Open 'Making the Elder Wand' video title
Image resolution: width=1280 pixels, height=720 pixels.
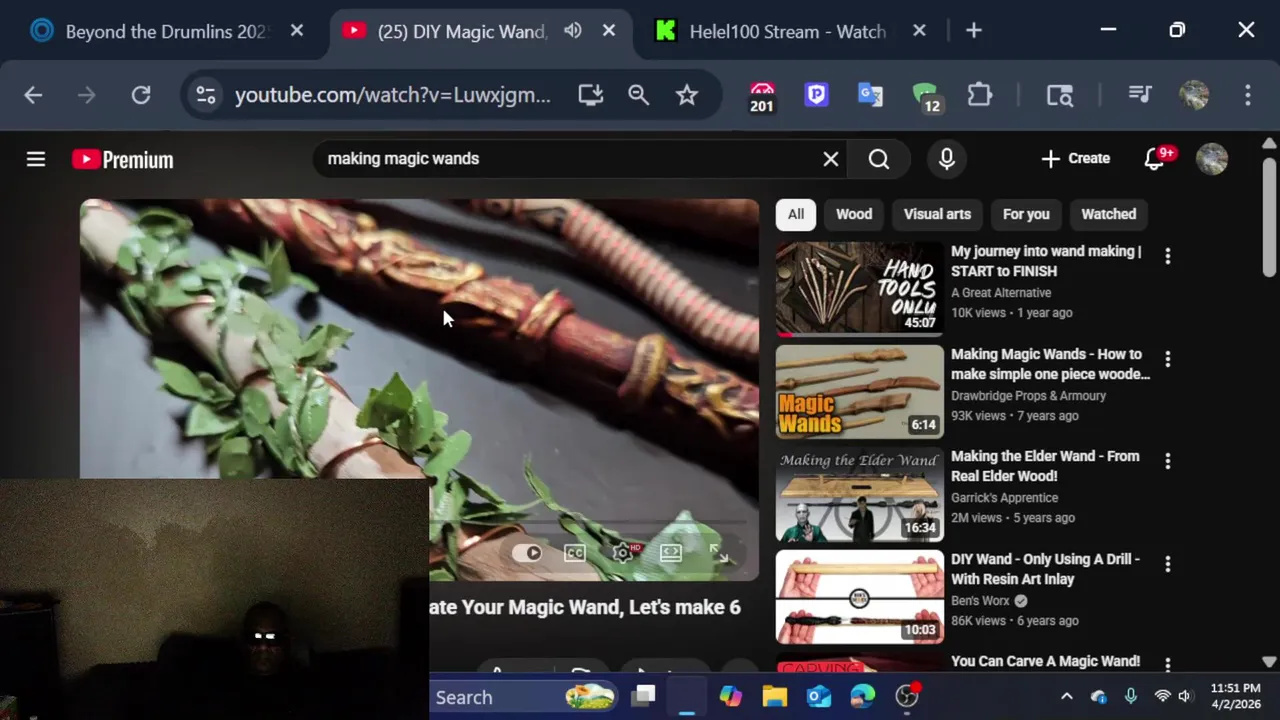pos(1045,466)
